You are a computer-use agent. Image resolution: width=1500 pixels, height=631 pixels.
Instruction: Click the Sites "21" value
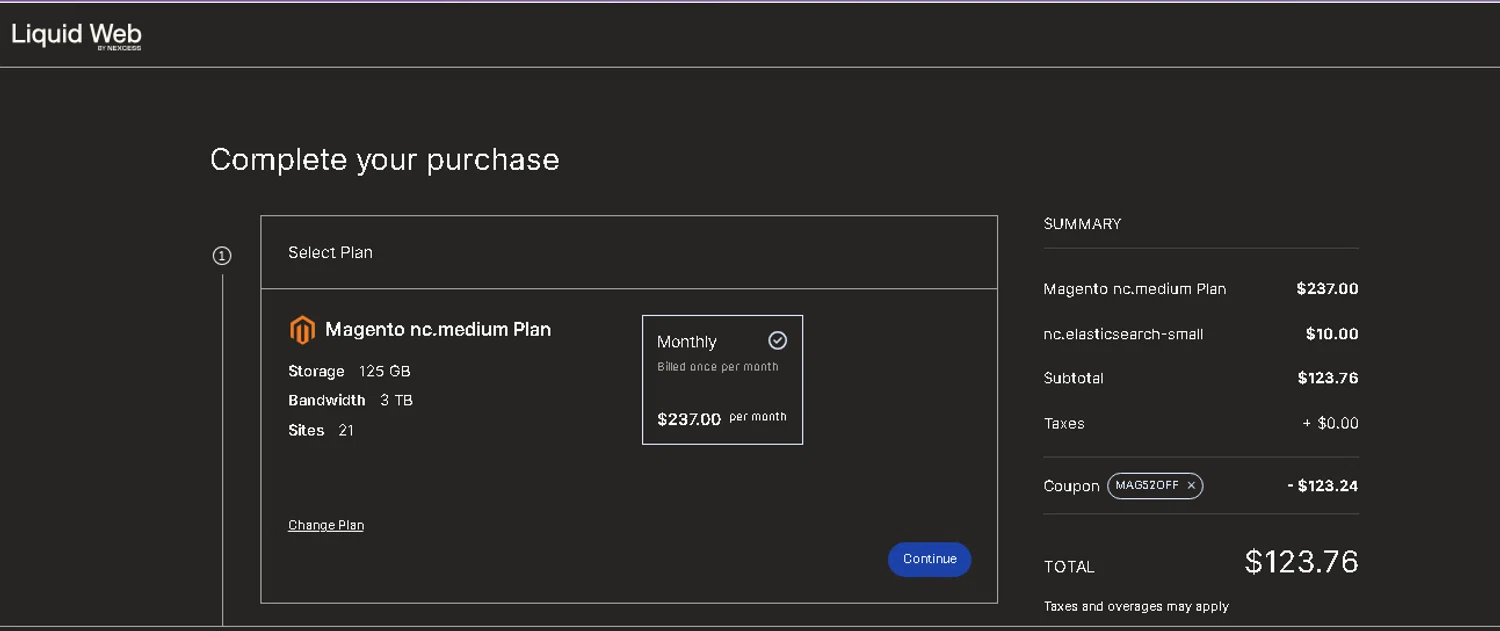pos(346,430)
